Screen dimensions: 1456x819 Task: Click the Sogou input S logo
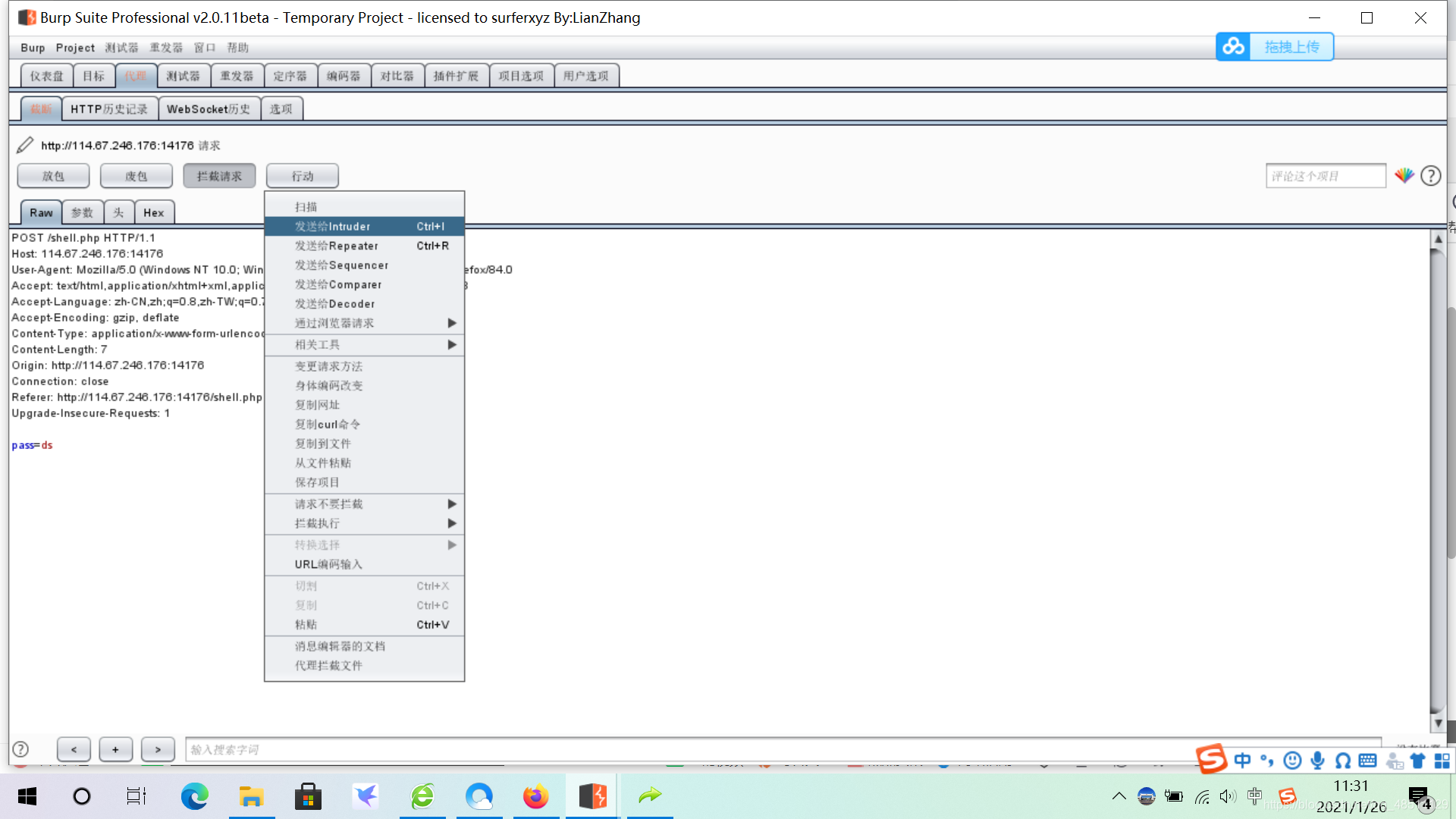click(1211, 758)
